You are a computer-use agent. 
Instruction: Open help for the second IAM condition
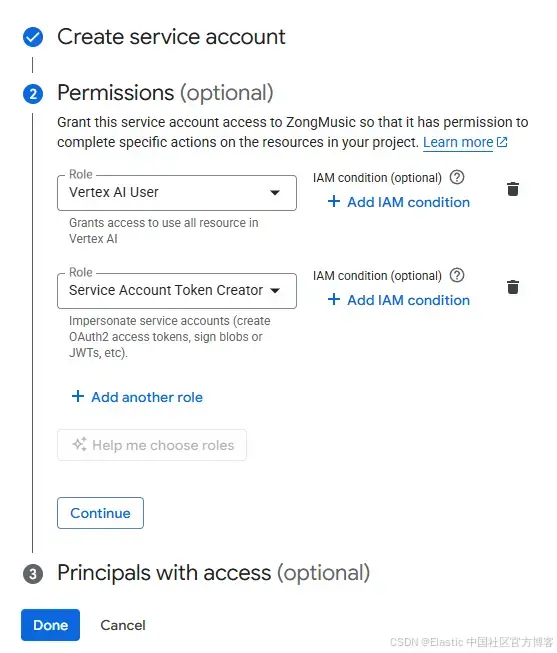[x=457, y=275]
